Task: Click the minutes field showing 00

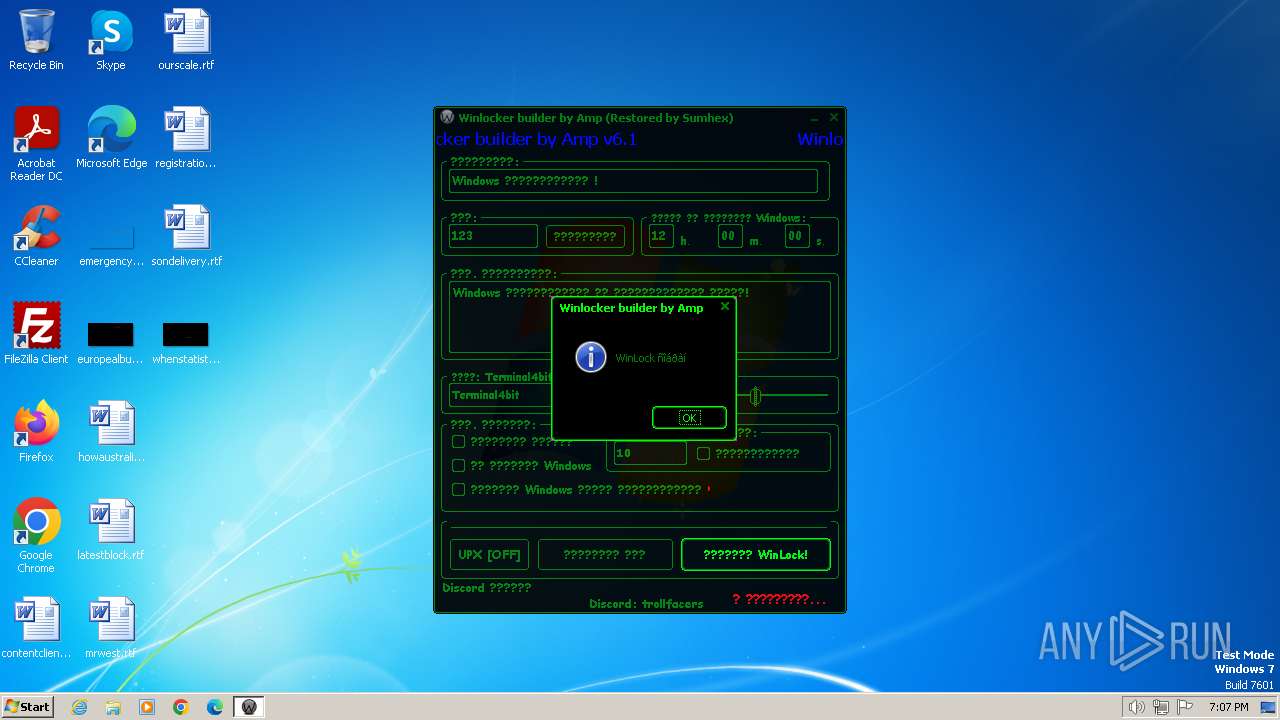Action: 729,236
